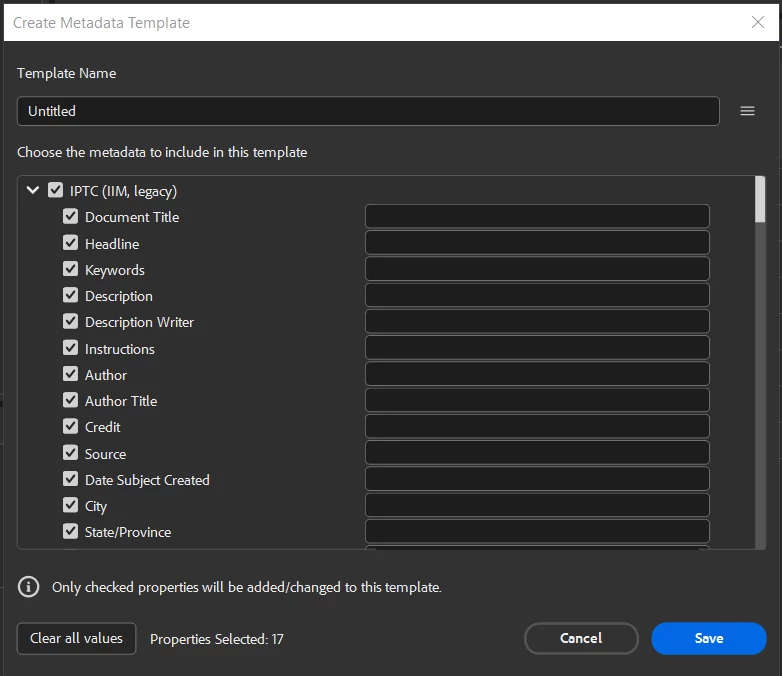Close the Create Metadata Template dialog
This screenshot has width=782, height=676.
pyautogui.click(x=758, y=22)
